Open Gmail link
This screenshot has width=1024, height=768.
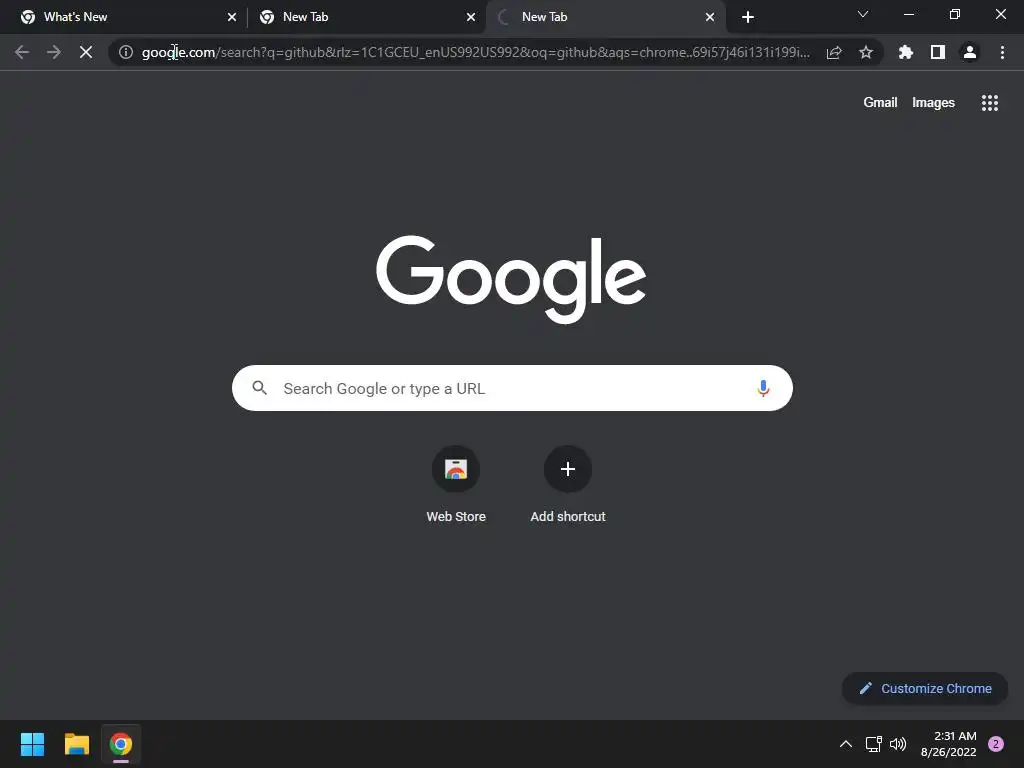880,103
